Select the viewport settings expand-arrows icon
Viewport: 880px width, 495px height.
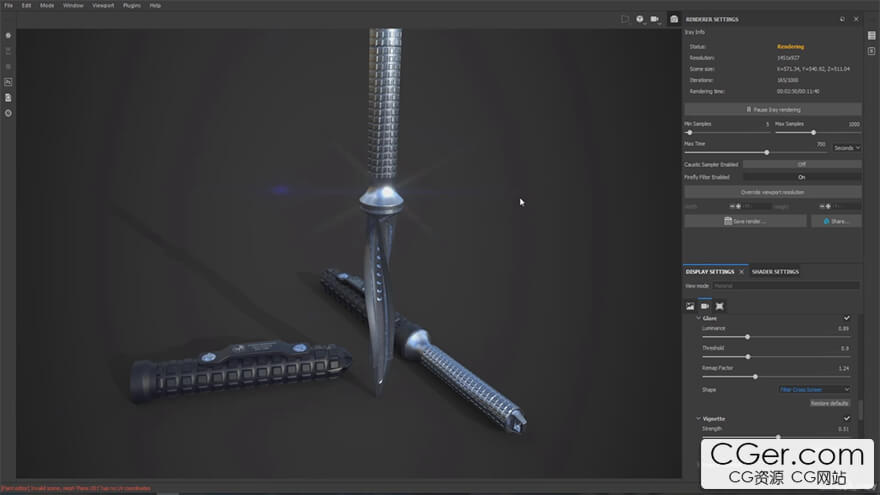tap(719, 306)
